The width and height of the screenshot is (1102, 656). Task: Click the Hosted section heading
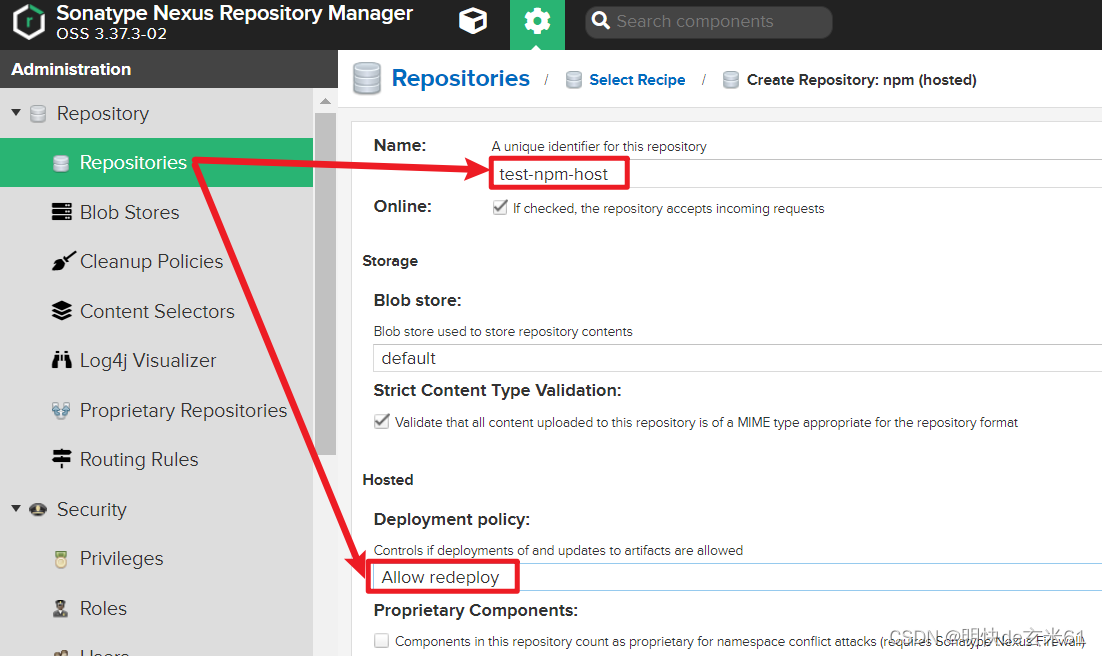388,480
